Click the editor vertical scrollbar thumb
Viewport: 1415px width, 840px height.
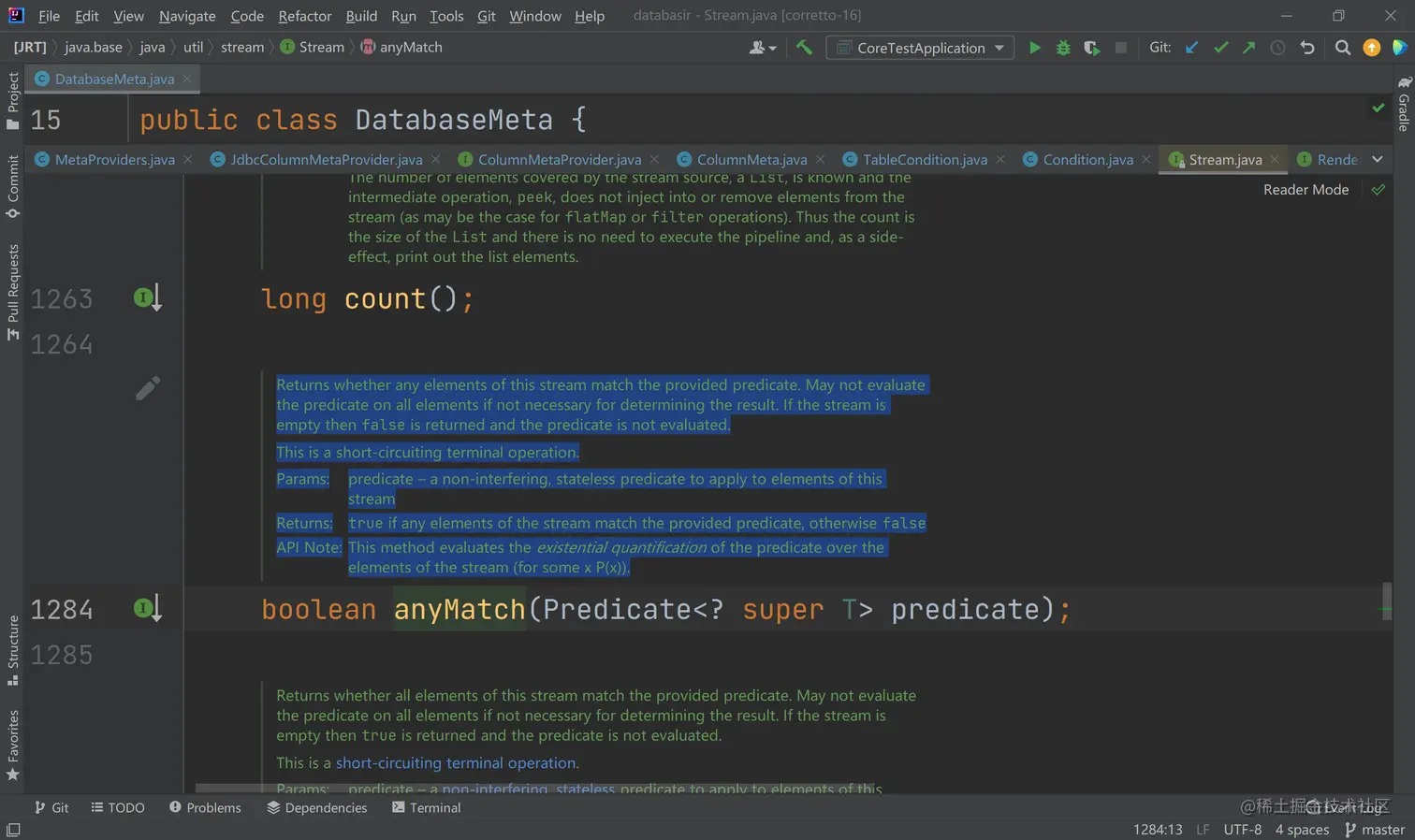(x=1386, y=601)
